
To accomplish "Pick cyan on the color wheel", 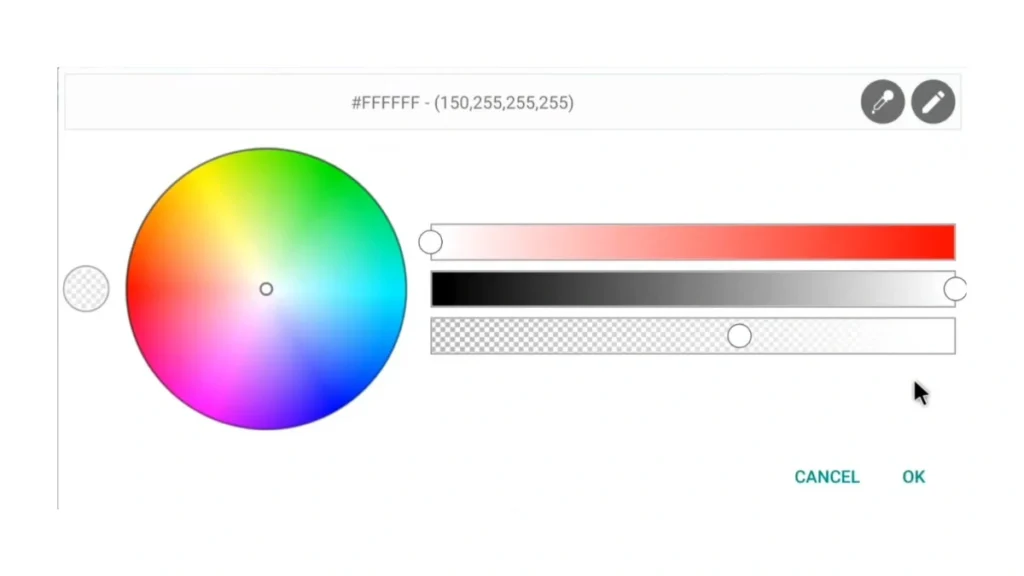I will [392, 289].
